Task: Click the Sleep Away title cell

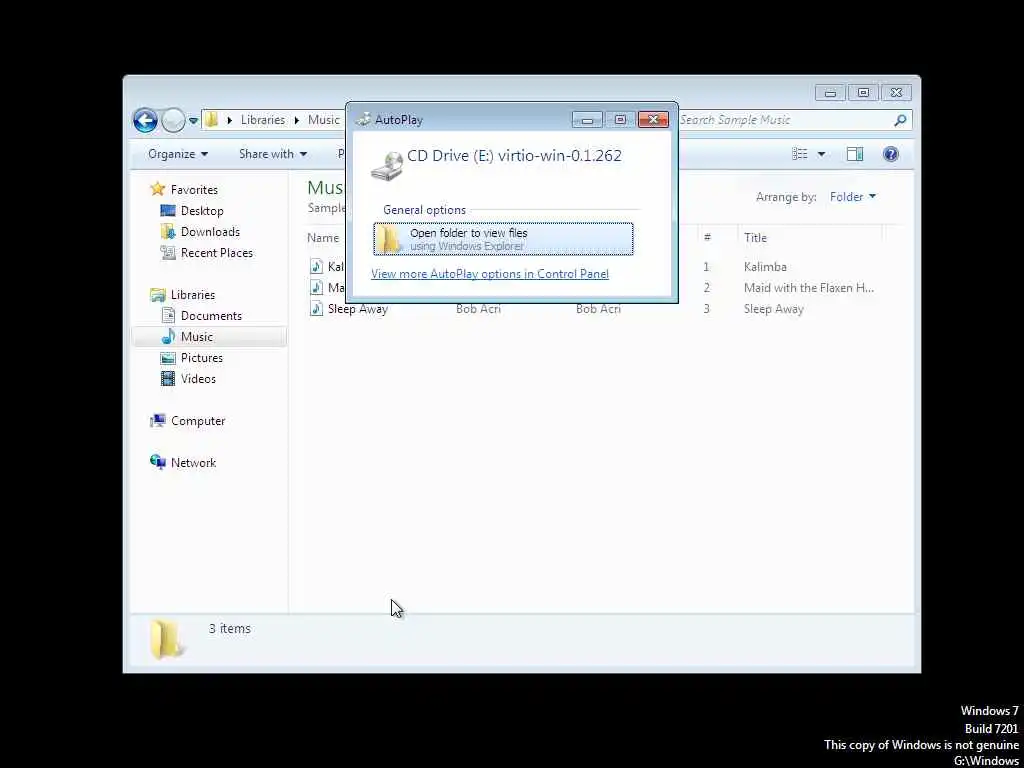Action: [774, 309]
